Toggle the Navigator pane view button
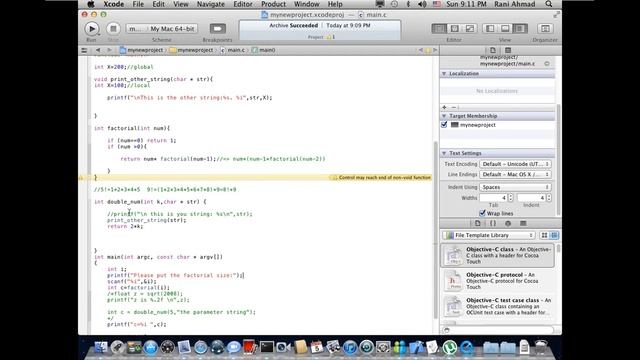The width and height of the screenshot is (640, 360). pos(490,29)
